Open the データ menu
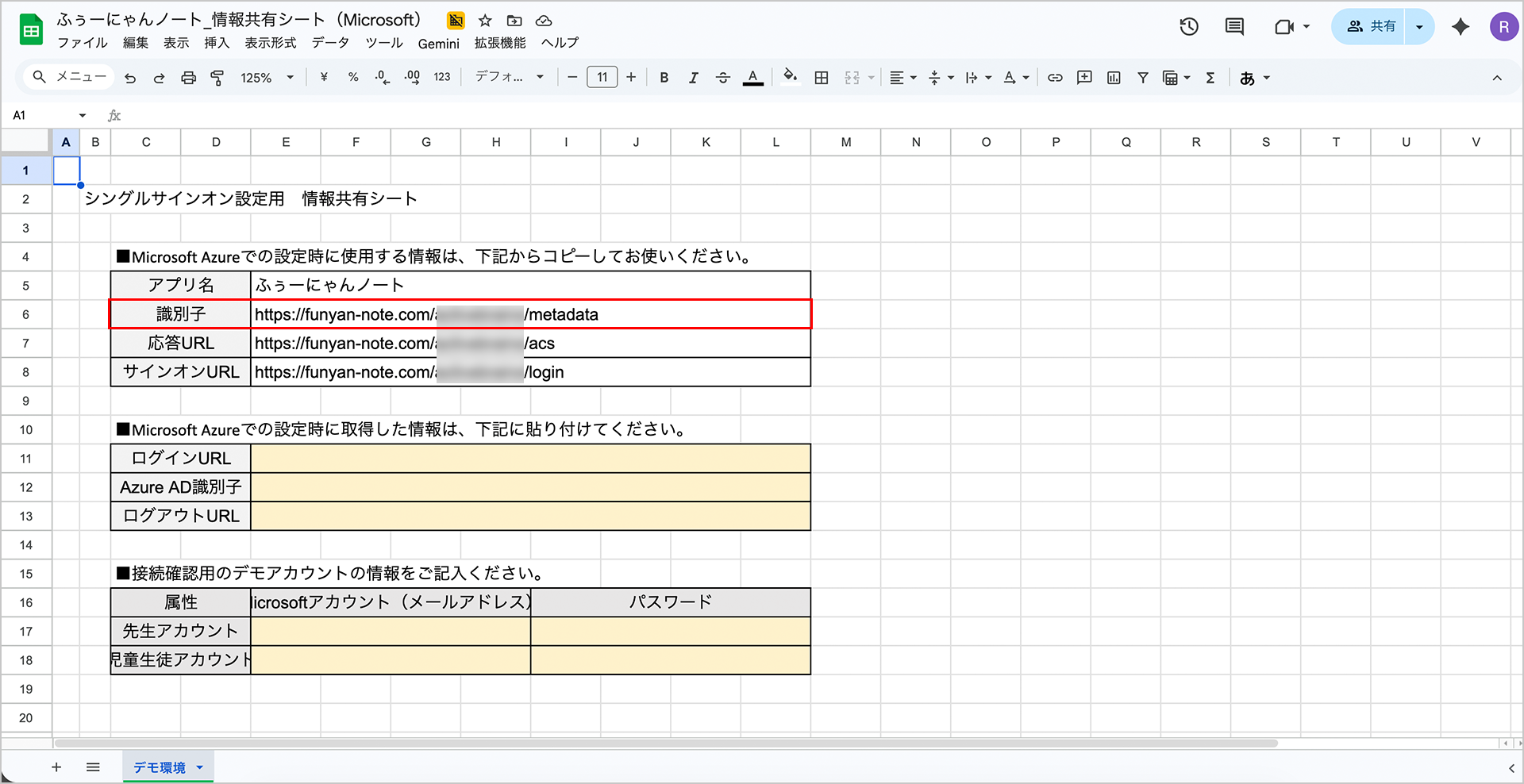Screen dimensions: 1524x784 [329, 43]
